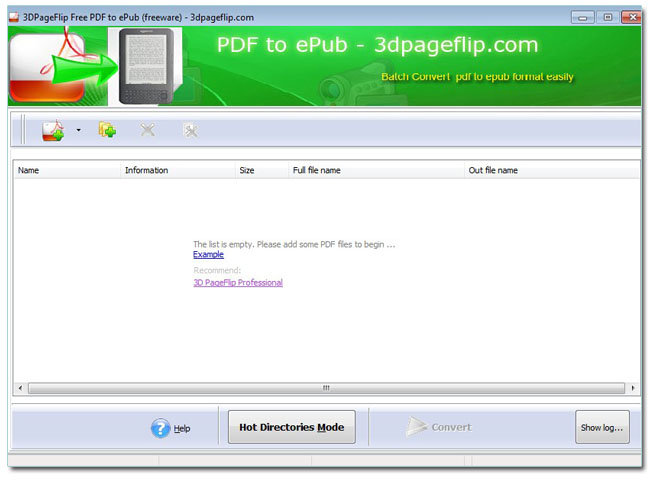Minimize the 3DPageFlip window
The image size is (650, 484).
click(x=582, y=17)
